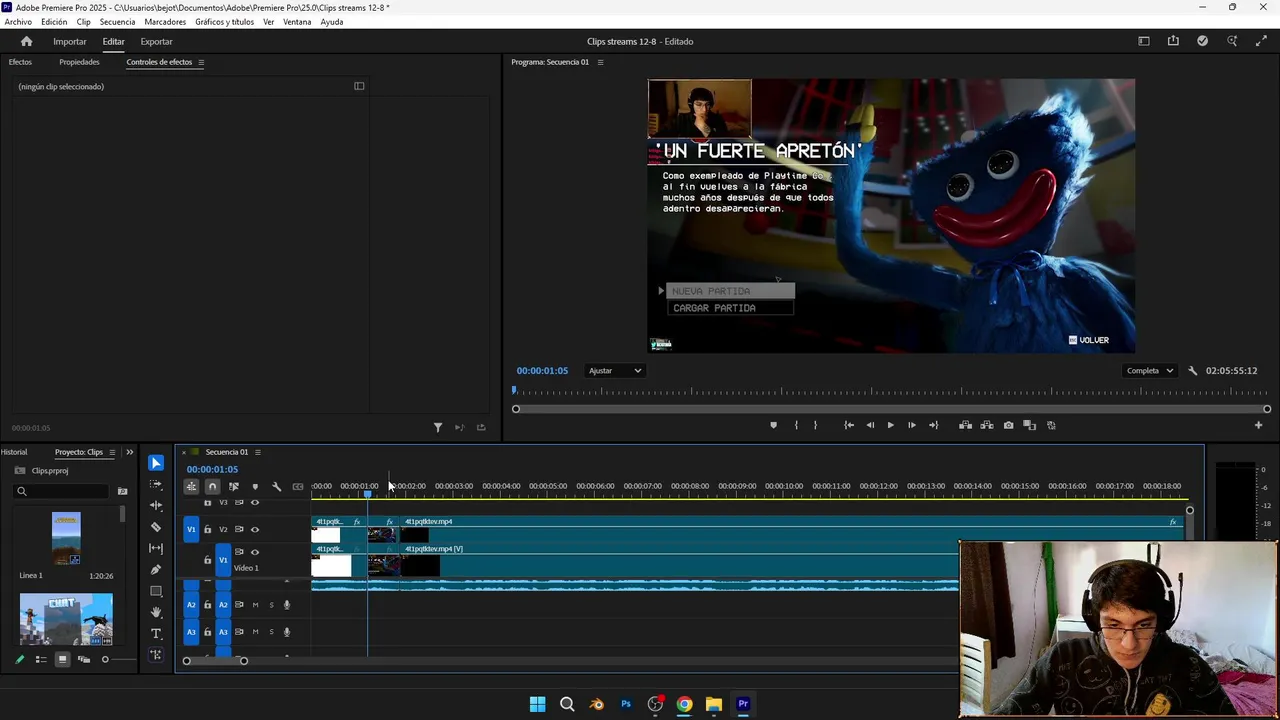The height and width of the screenshot is (720, 1280).
Task: Solo the A3 audio track
Action: 271,632
